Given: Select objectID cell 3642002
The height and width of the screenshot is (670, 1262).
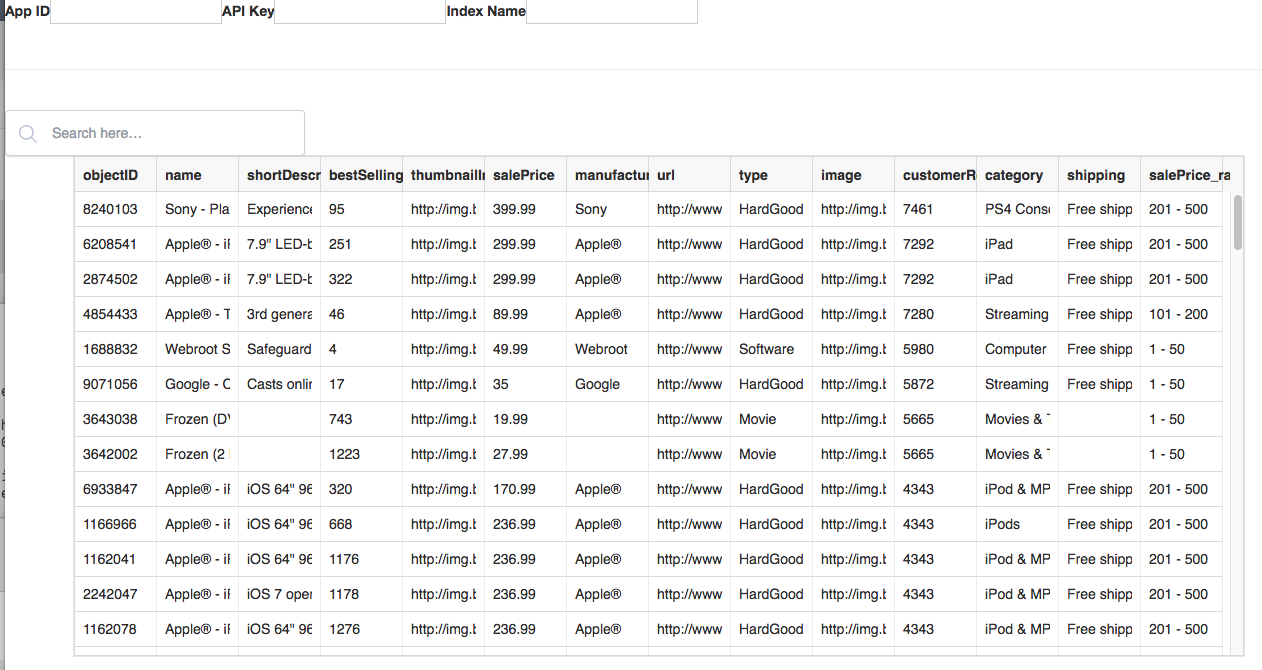Looking at the screenshot, I should tap(115, 454).
